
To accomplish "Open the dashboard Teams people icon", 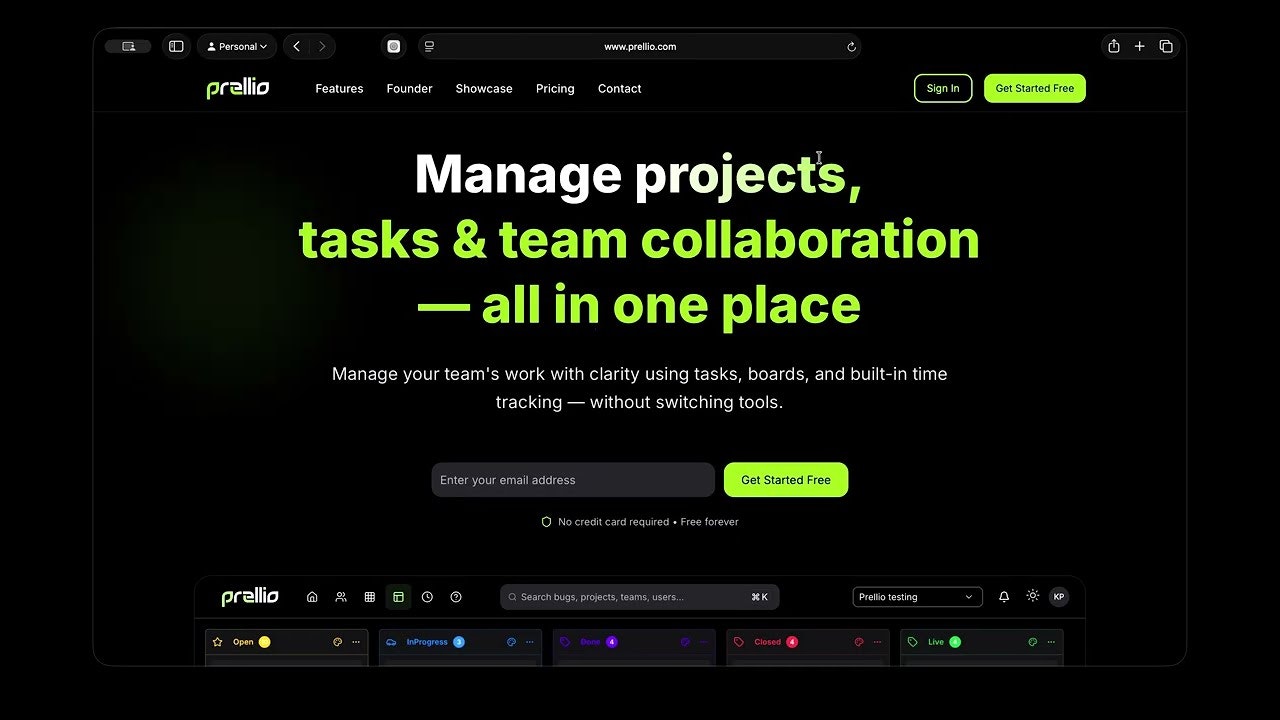I will pyautogui.click(x=341, y=597).
